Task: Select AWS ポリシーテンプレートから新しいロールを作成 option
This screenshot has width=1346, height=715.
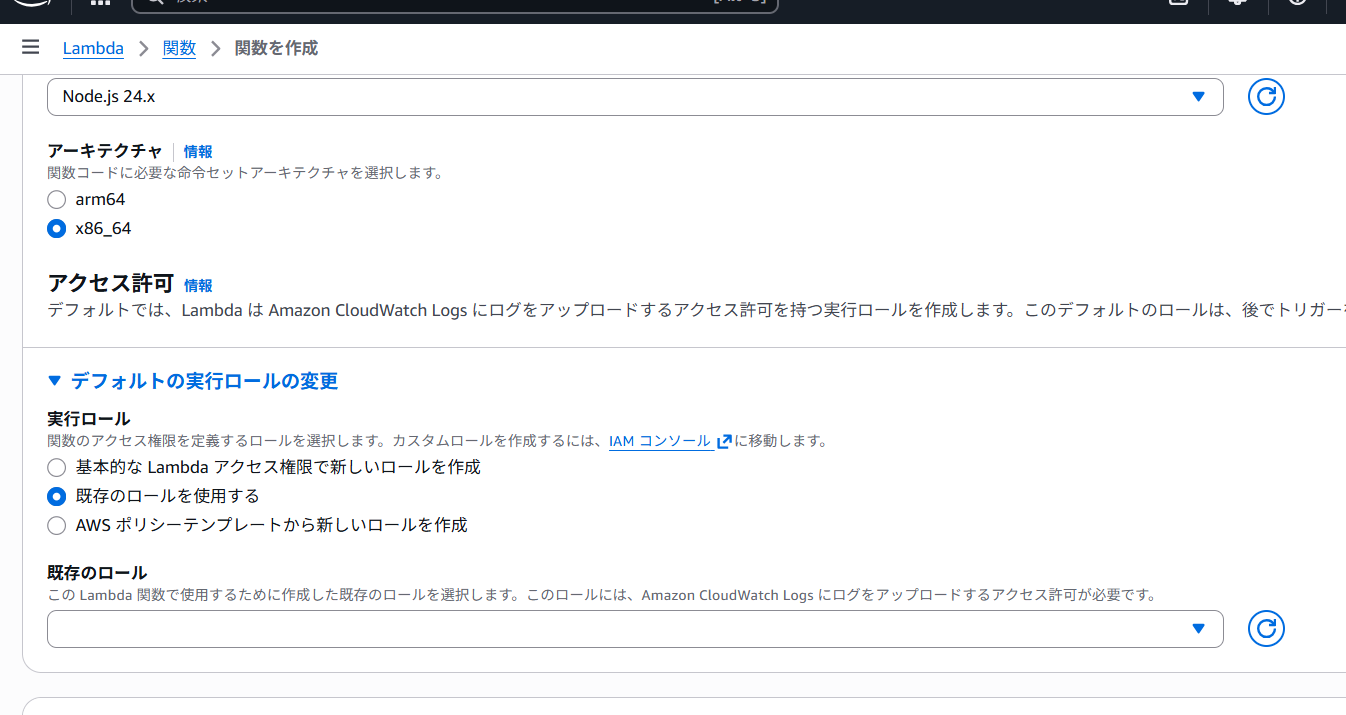Action: pos(57,525)
